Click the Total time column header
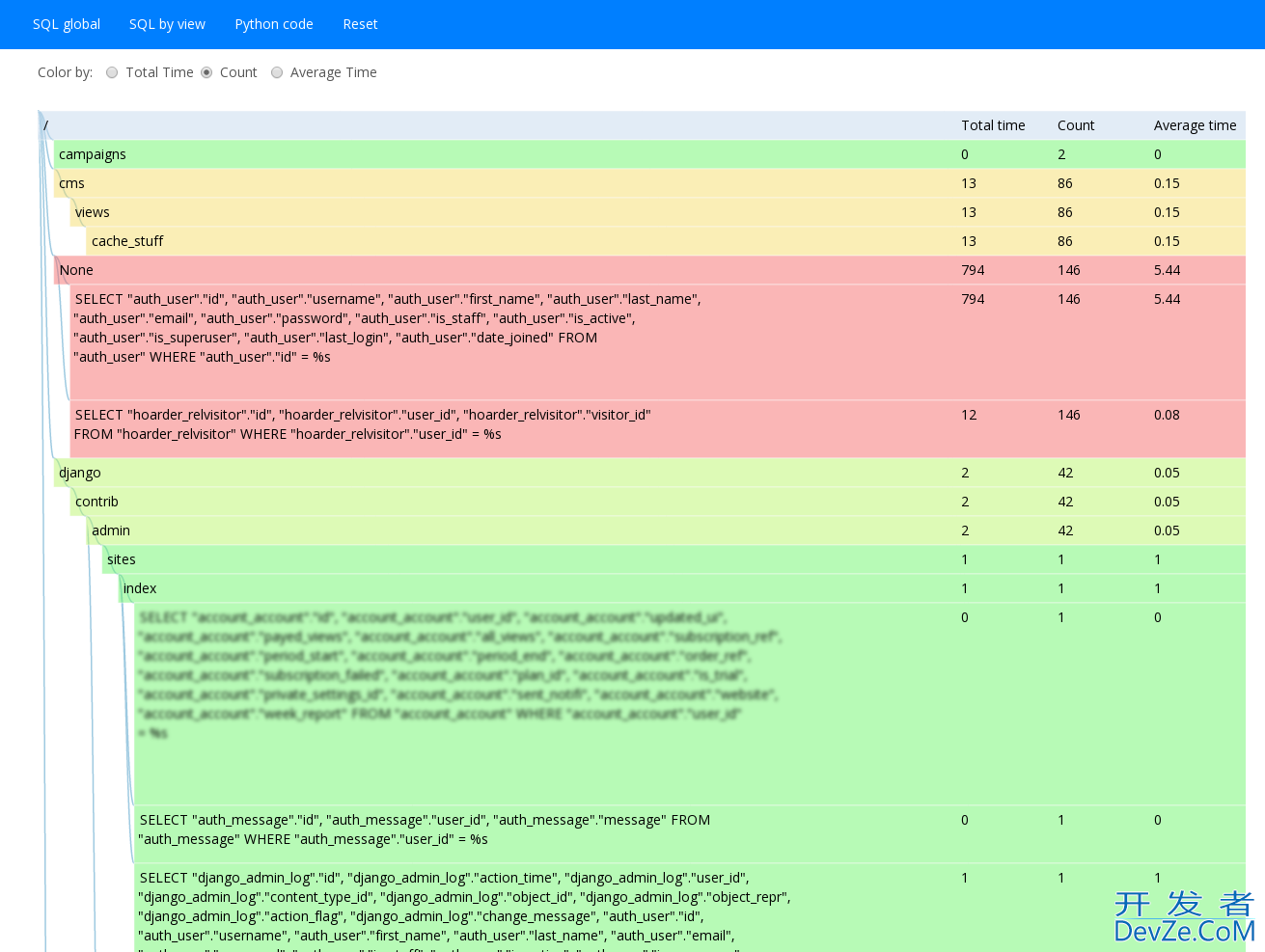The height and width of the screenshot is (952, 1265). (993, 125)
